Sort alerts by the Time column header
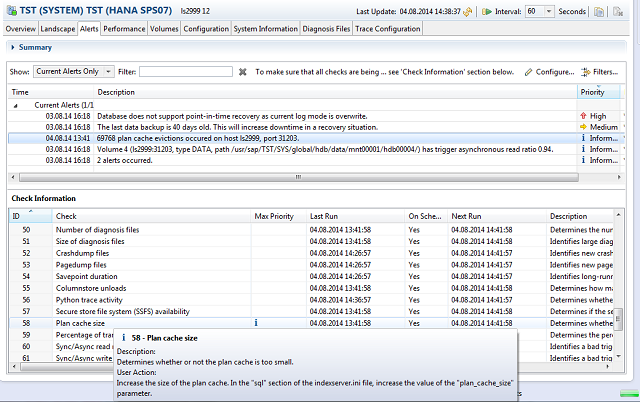Screen dimensions: 640x402 click(x=51, y=92)
